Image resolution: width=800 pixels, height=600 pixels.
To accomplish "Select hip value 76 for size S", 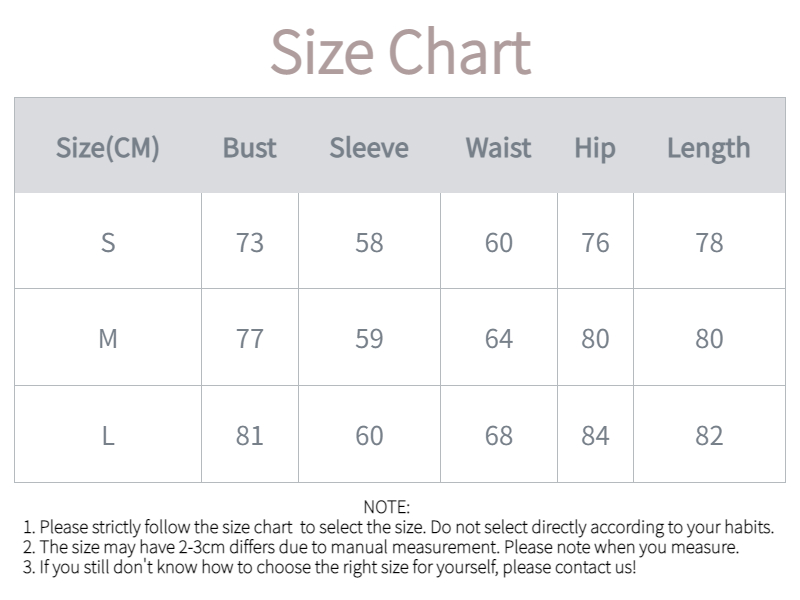I will point(595,242).
